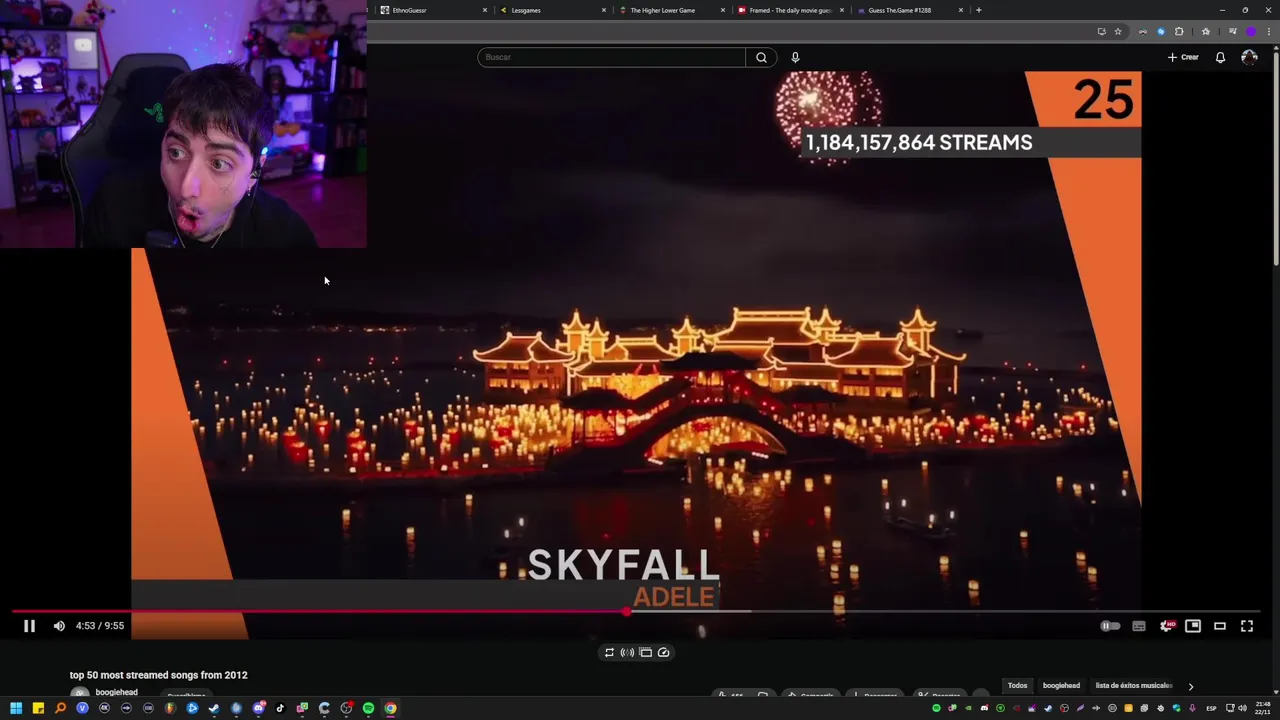Screen dimensions: 1280x720
Task: Switch to the EthnoGuessr tab
Action: [x=432, y=10]
